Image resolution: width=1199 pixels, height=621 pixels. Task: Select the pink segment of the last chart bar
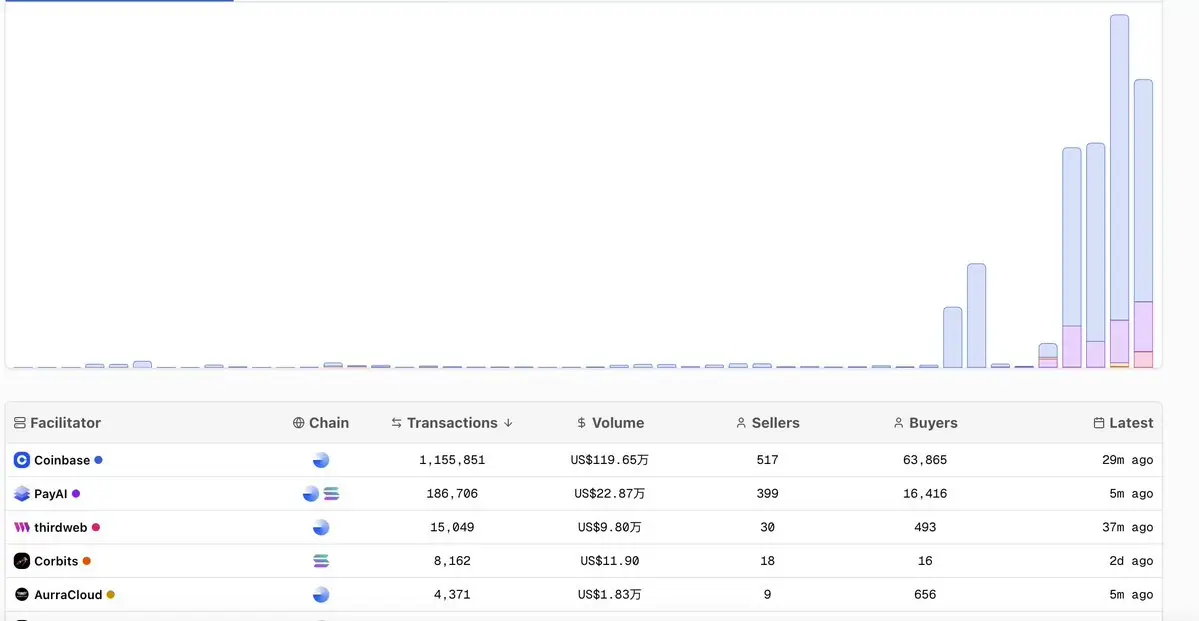pos(1143,359)
